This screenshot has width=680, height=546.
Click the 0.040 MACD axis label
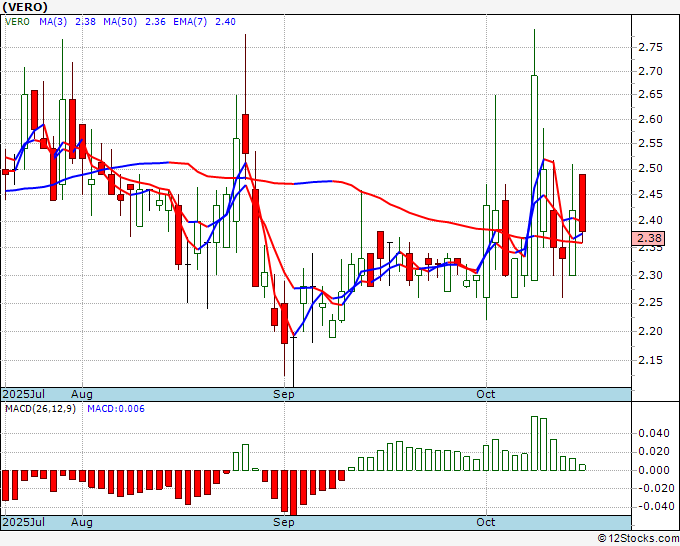654,433
